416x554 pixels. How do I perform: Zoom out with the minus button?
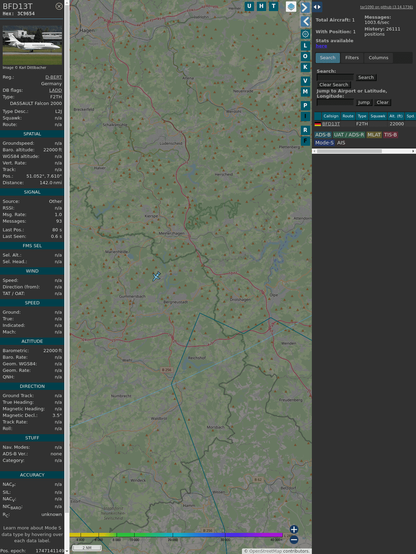294,540
